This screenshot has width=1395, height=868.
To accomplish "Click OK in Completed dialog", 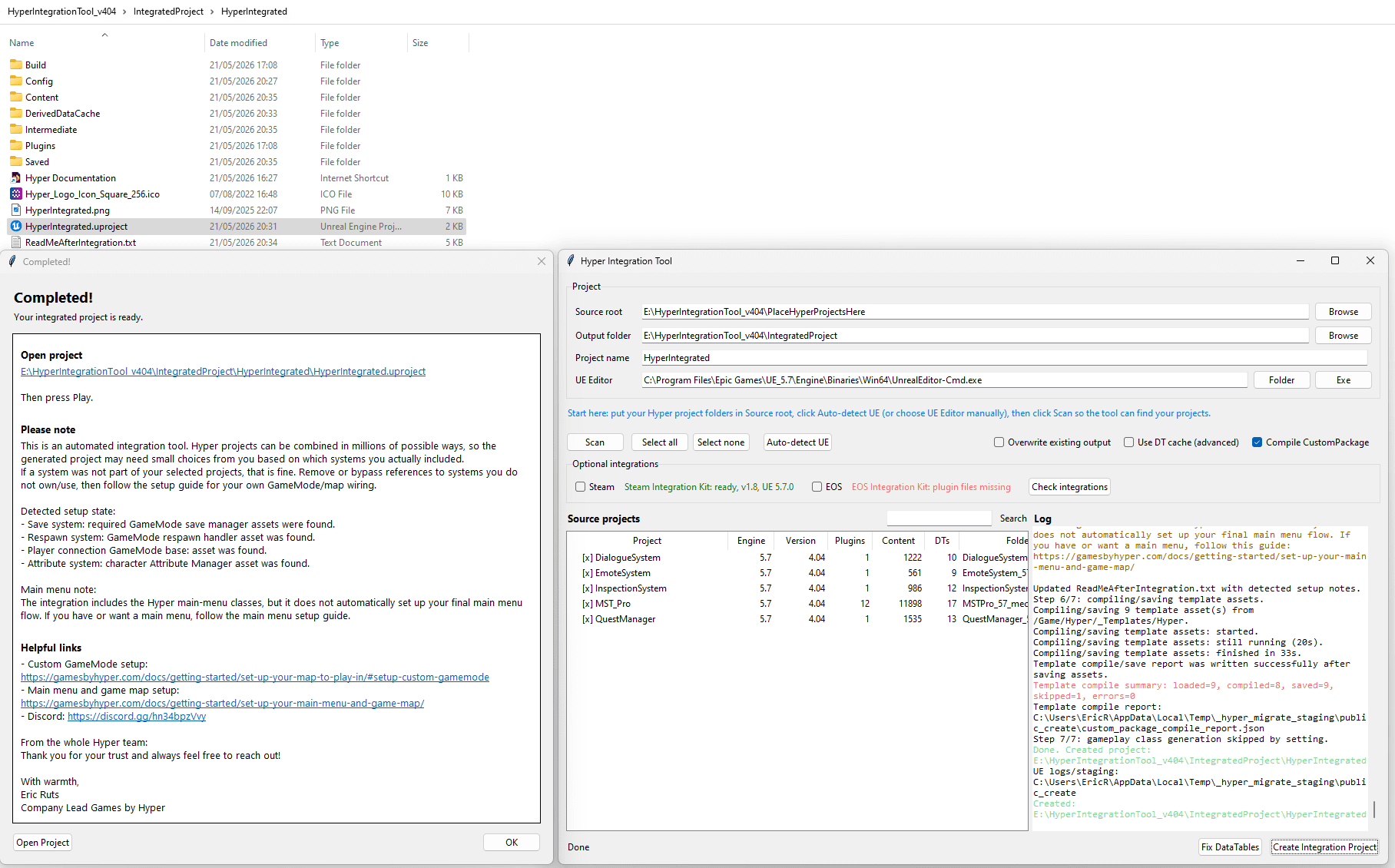I will 512,843.
